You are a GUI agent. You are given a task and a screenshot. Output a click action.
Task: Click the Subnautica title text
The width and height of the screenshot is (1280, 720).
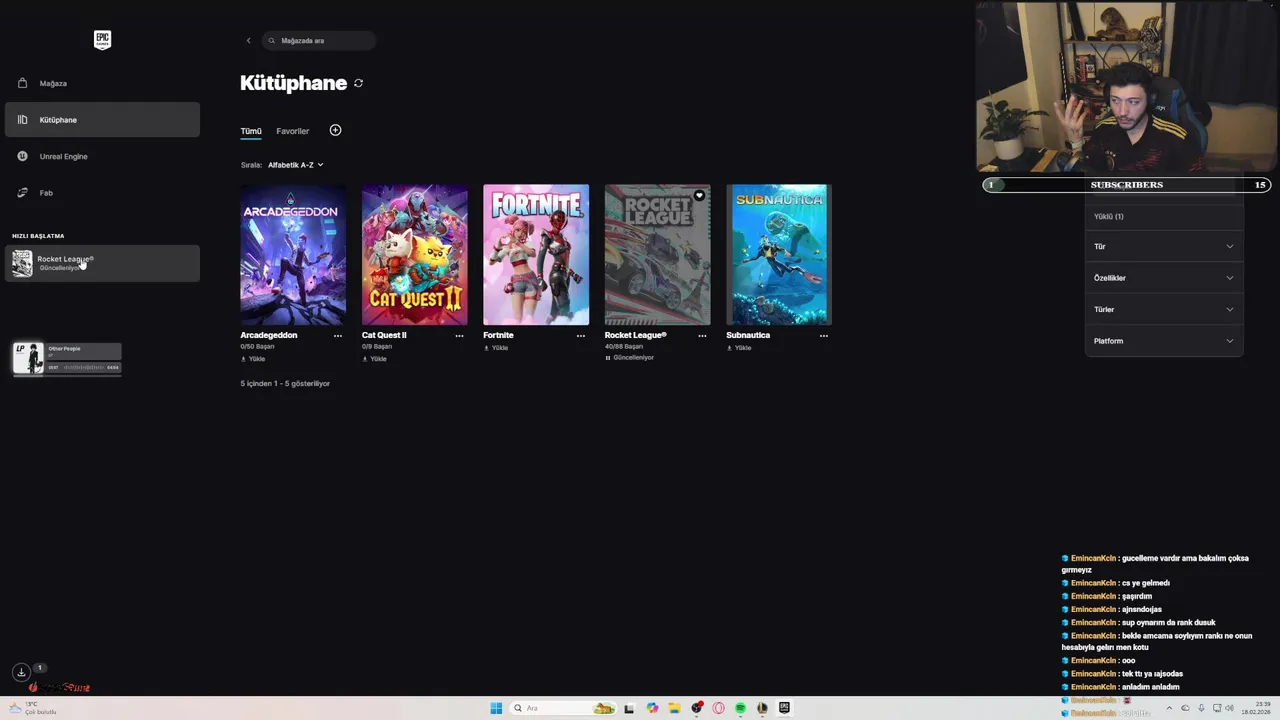[748, 335]
